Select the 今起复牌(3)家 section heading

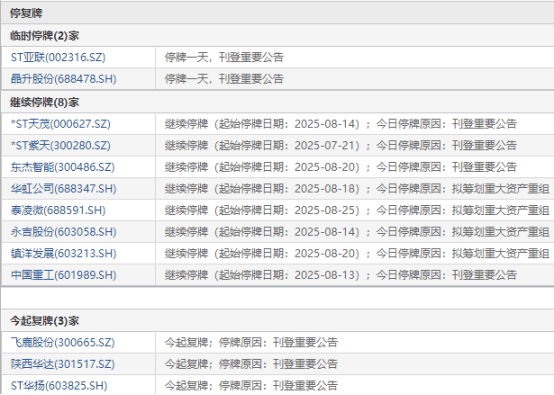point(45,321)
